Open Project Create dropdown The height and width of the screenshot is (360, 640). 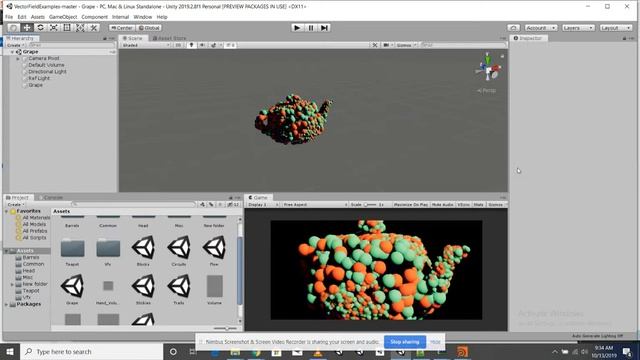click(16, 204)
